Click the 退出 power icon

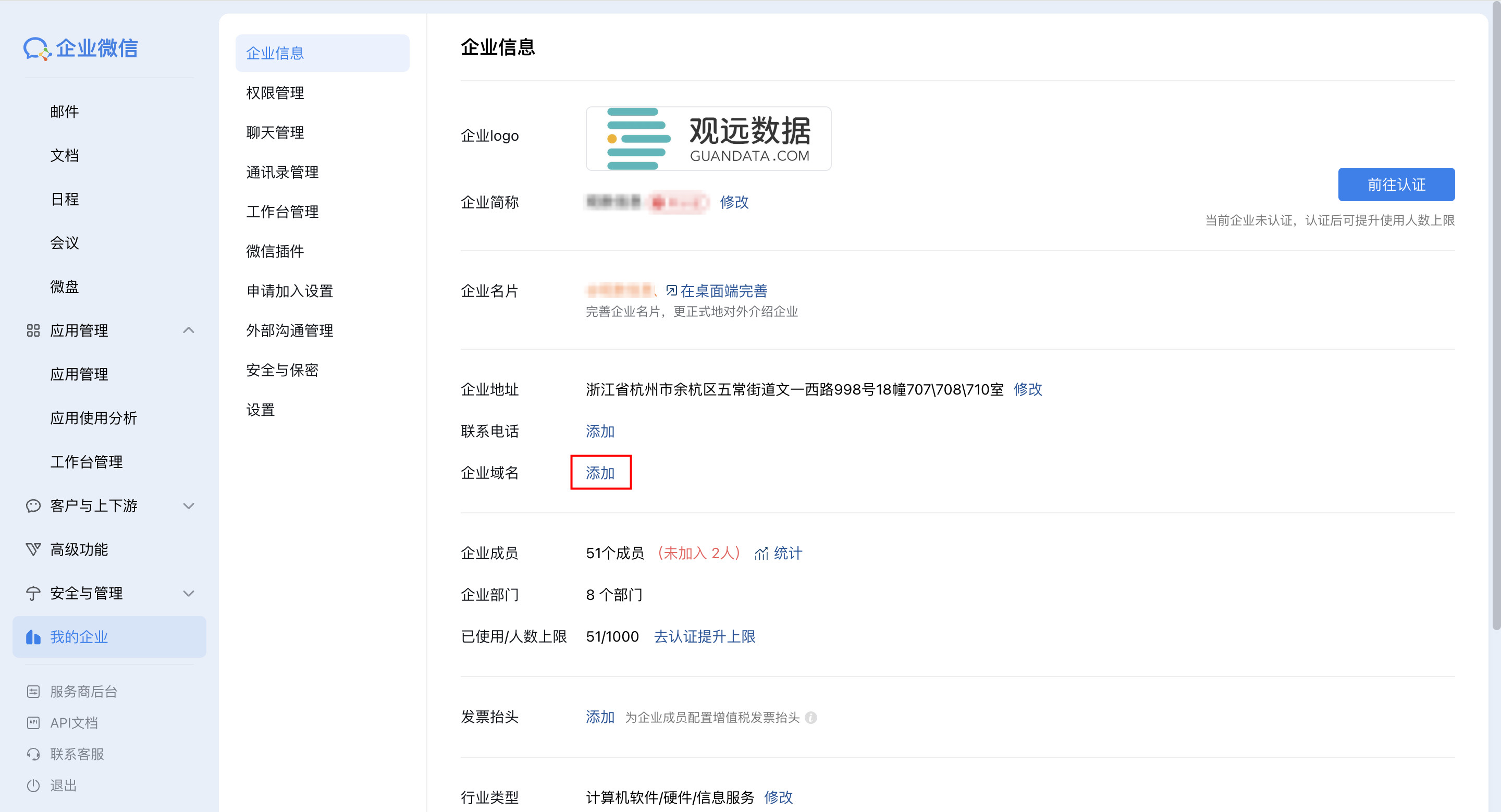click(33, 785)
